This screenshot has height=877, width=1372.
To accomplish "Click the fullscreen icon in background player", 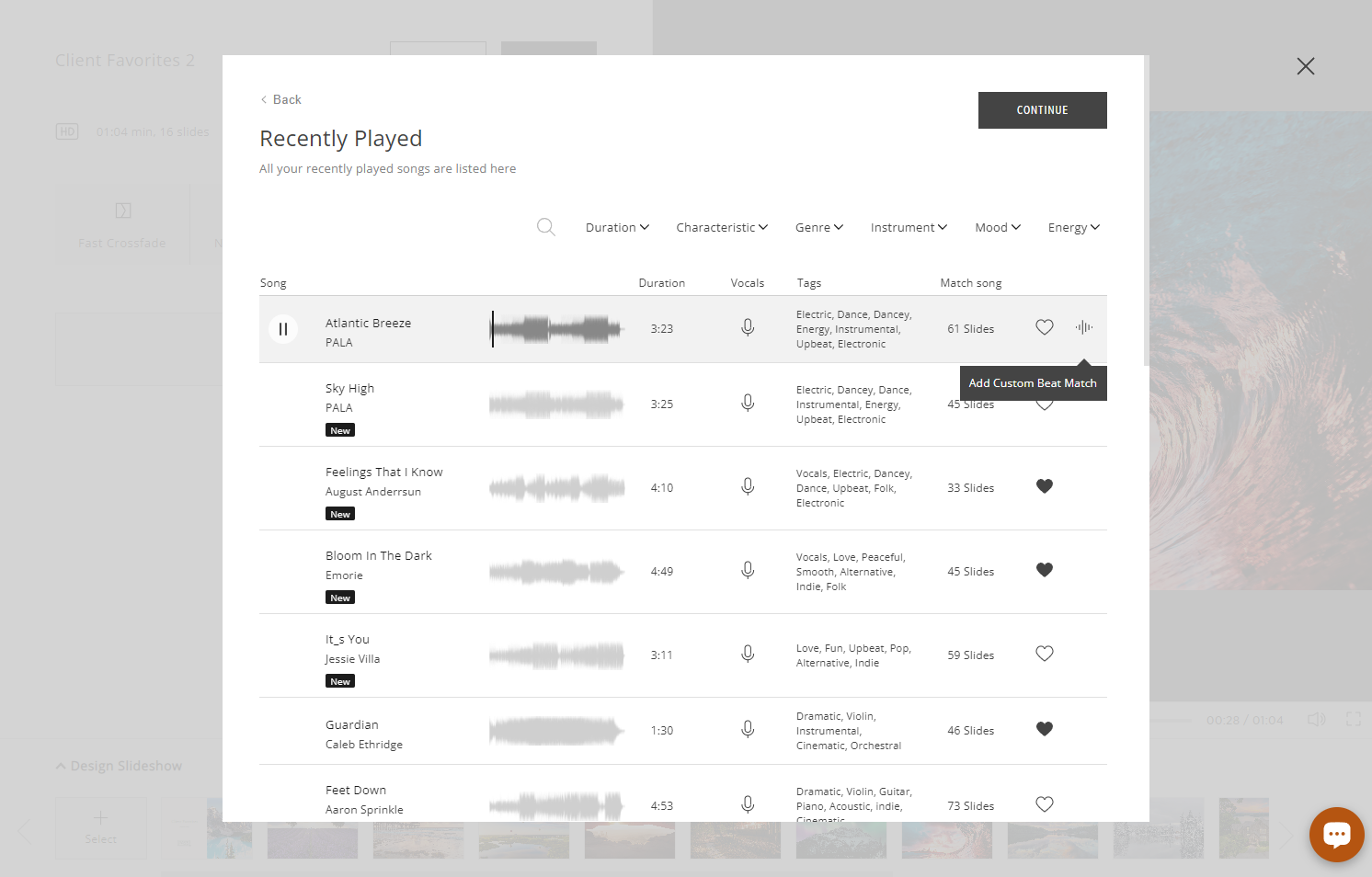I will point(1354,719).
